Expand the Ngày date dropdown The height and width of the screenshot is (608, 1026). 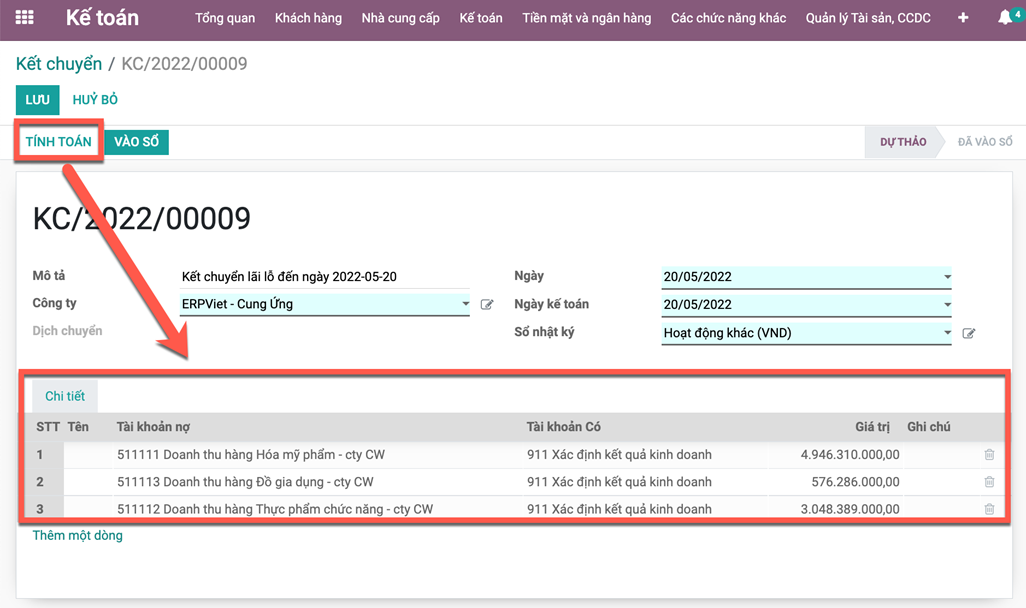[x=947, y=277]
